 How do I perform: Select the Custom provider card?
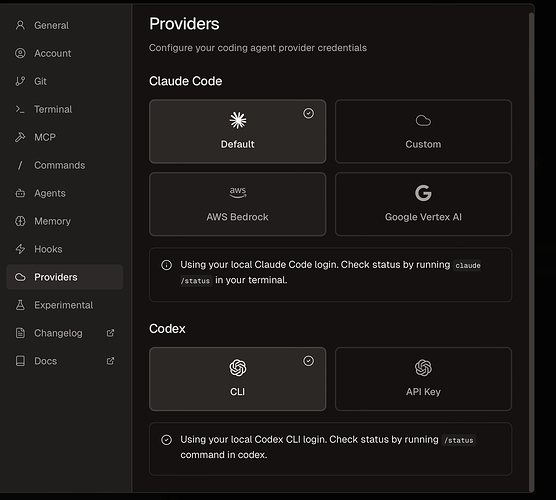(x=423, y=132)
